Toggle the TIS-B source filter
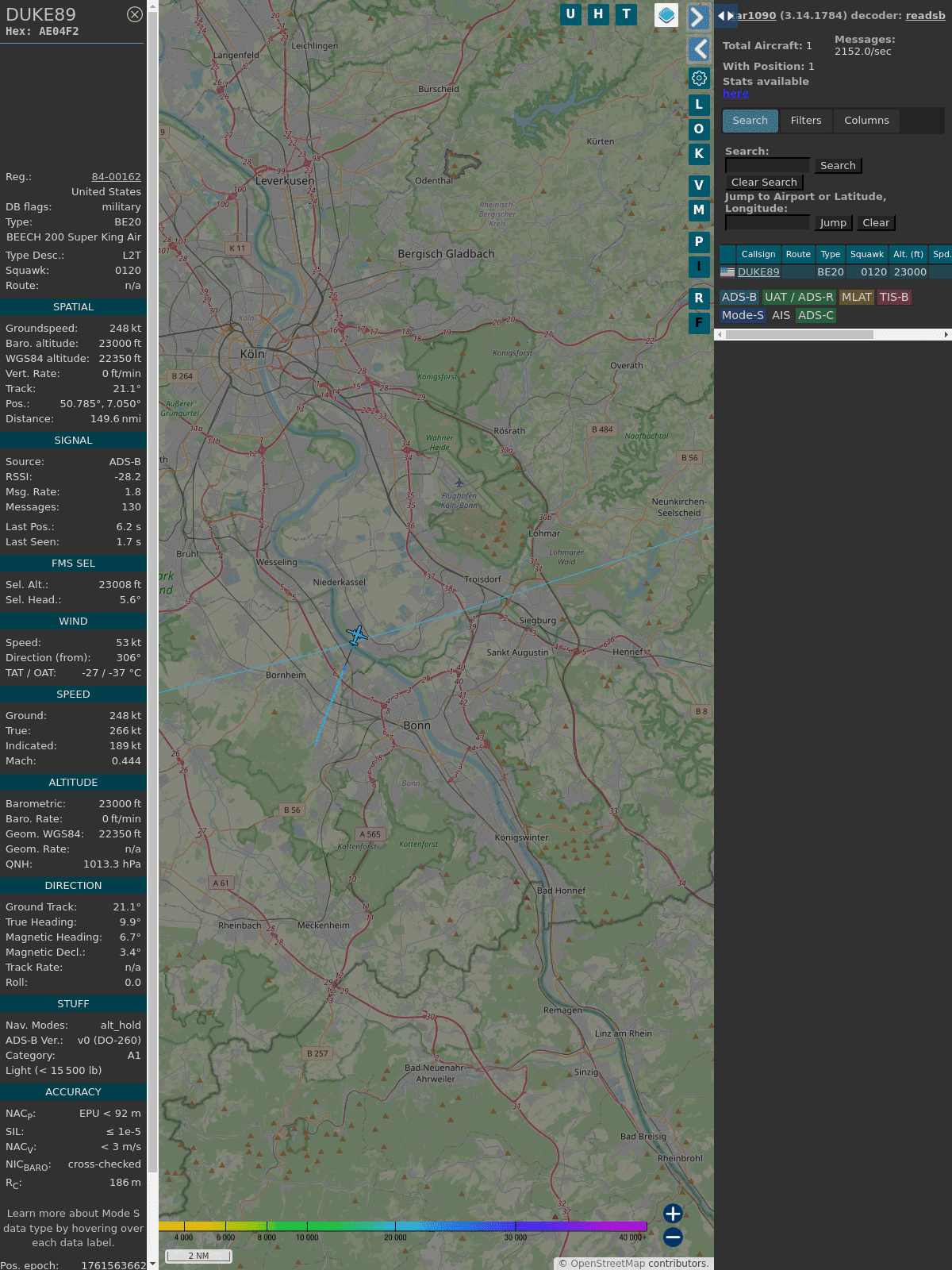 (x=894, y=297)
